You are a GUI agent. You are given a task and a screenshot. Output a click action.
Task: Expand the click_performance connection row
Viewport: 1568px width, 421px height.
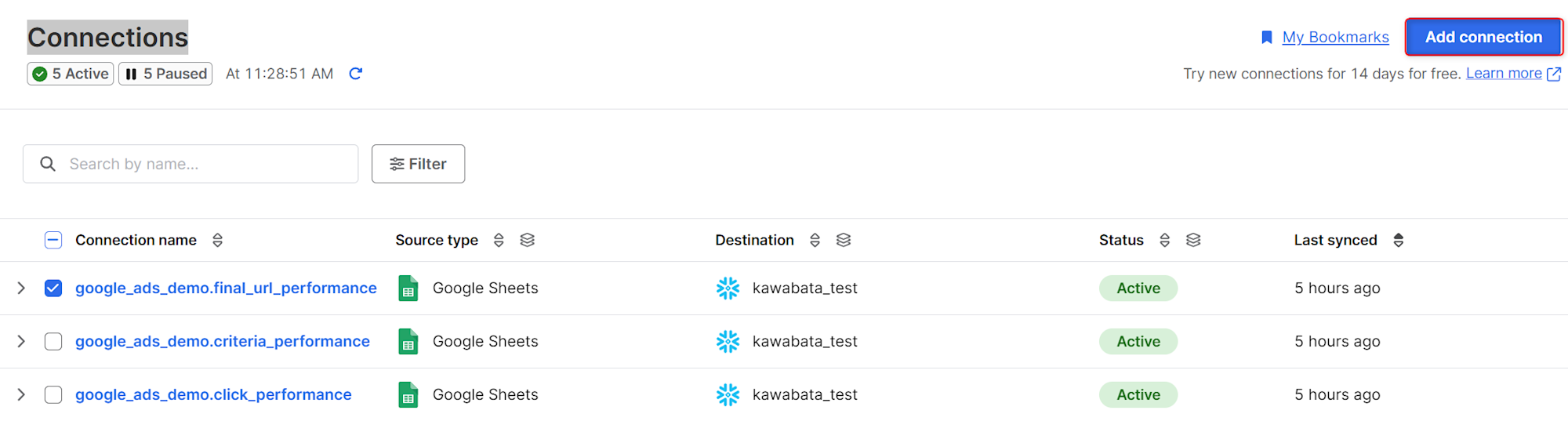pyautogui.click(x=21, y=395)
